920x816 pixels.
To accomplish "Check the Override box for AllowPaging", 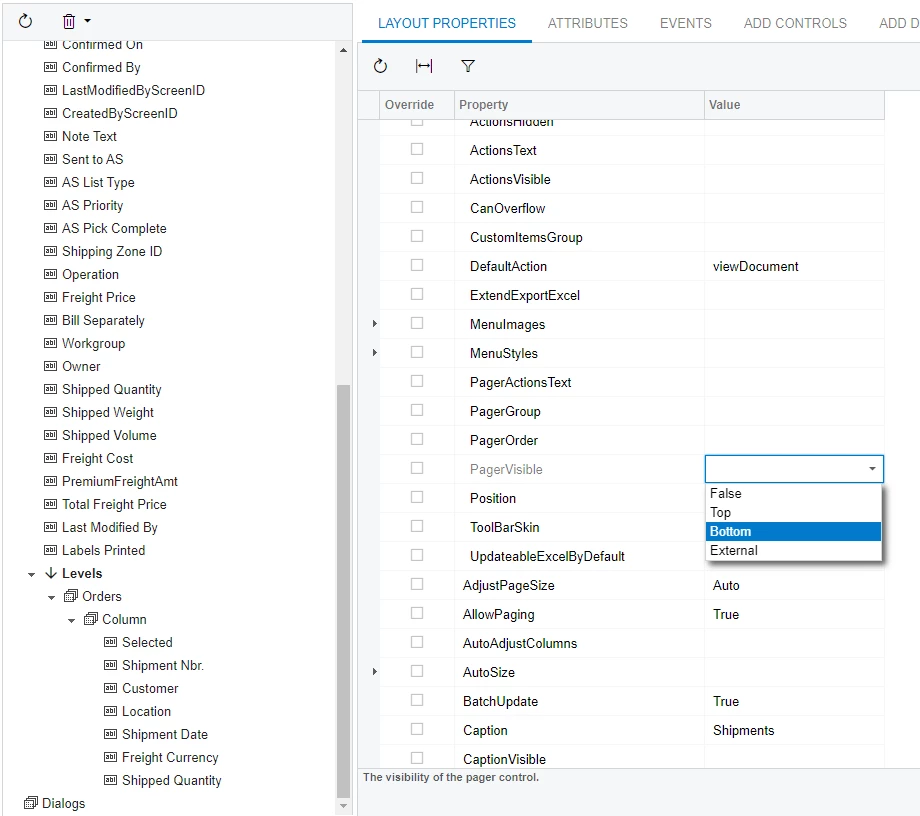I will click(x=417, y=613).
